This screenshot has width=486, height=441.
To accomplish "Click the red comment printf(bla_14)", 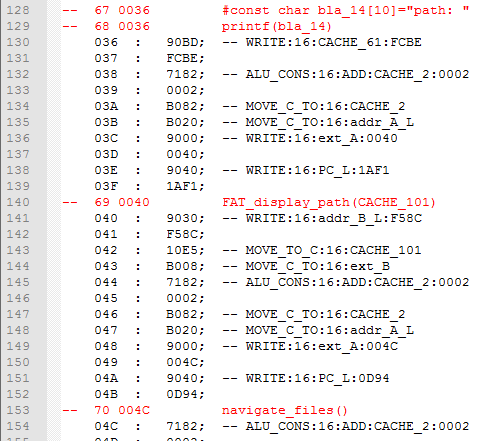I will (277, 26).
